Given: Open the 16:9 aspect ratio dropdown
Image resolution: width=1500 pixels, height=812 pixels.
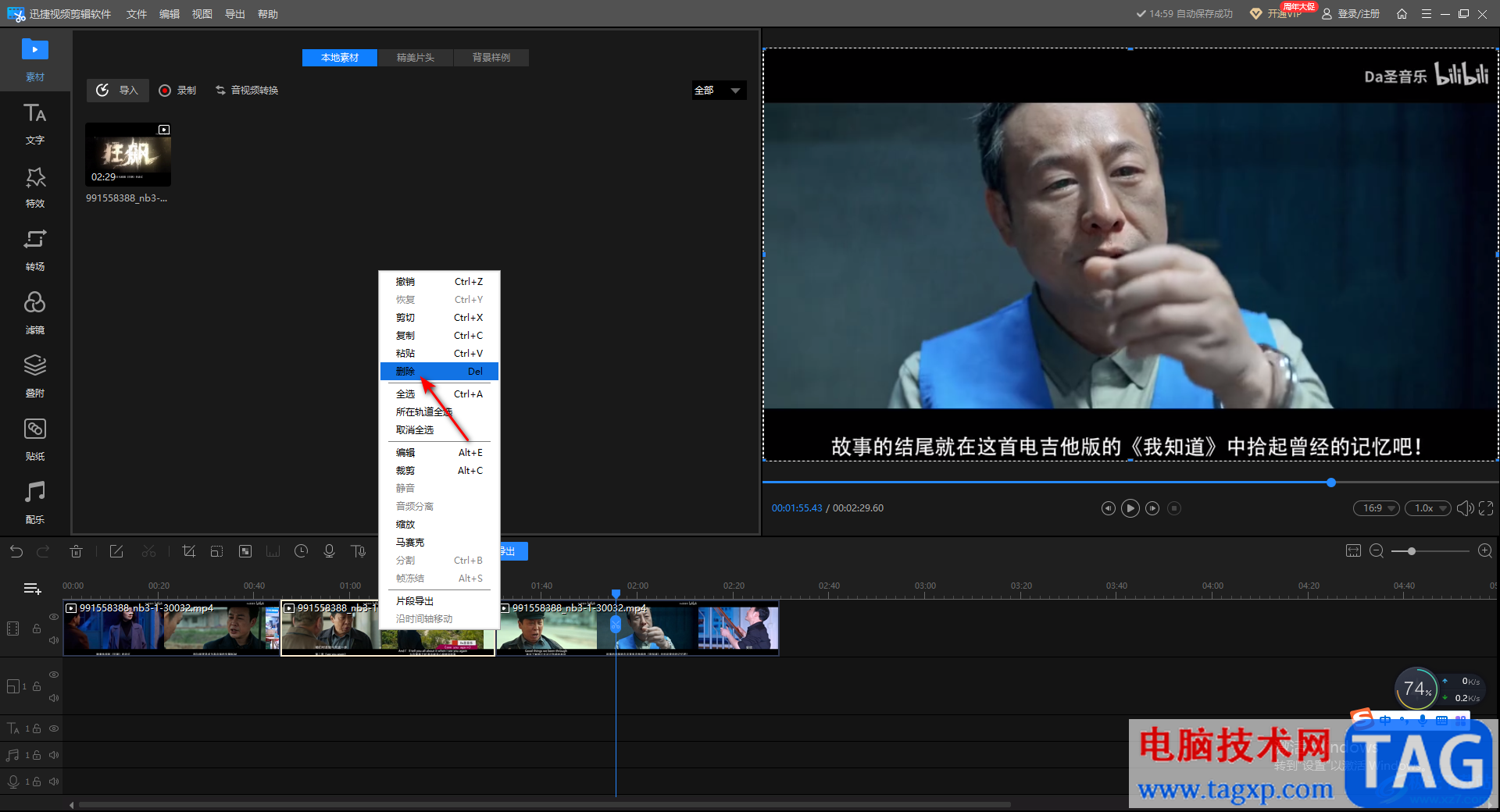Looking at the screenshot, I should pos(1377,508).
